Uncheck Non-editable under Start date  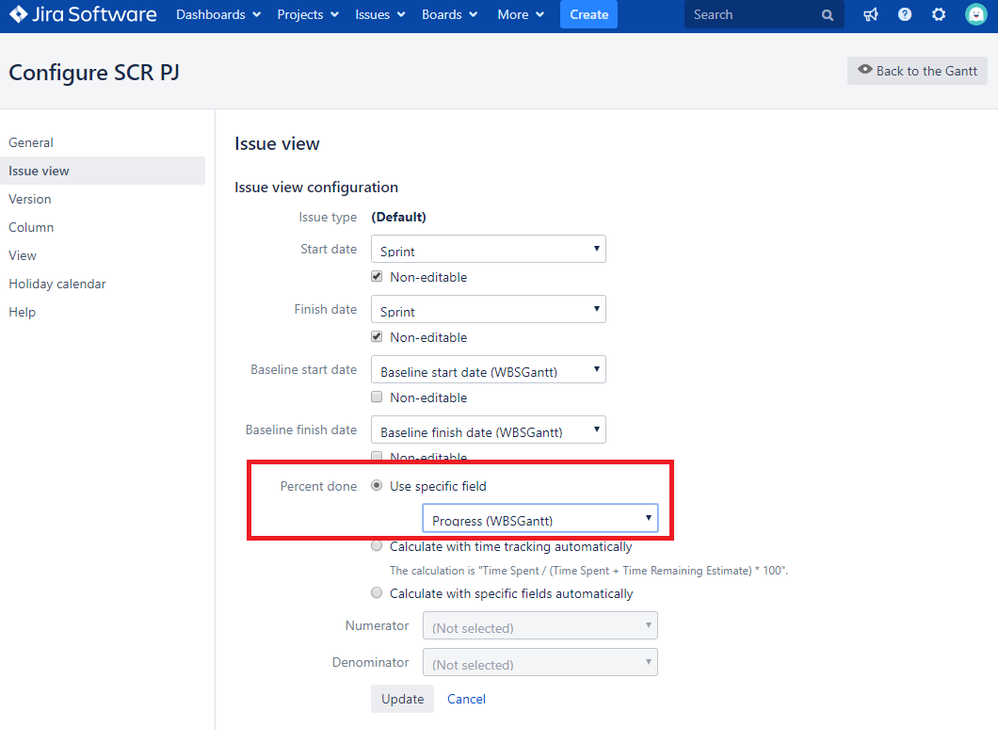pos(377,276)
